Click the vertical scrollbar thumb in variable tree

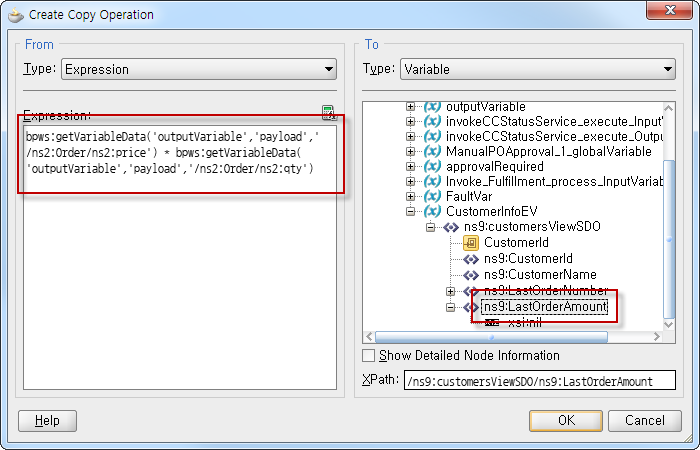pos(669,239)
